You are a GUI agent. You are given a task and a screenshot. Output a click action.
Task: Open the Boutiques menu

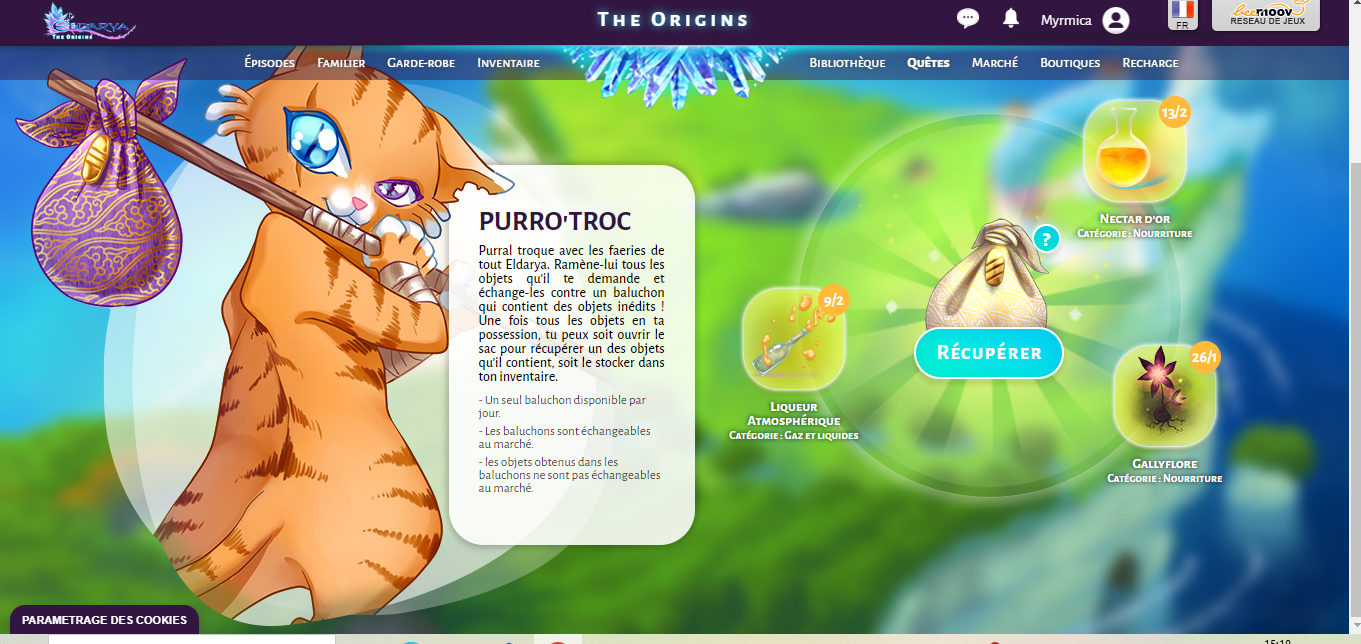point(1070,63)
